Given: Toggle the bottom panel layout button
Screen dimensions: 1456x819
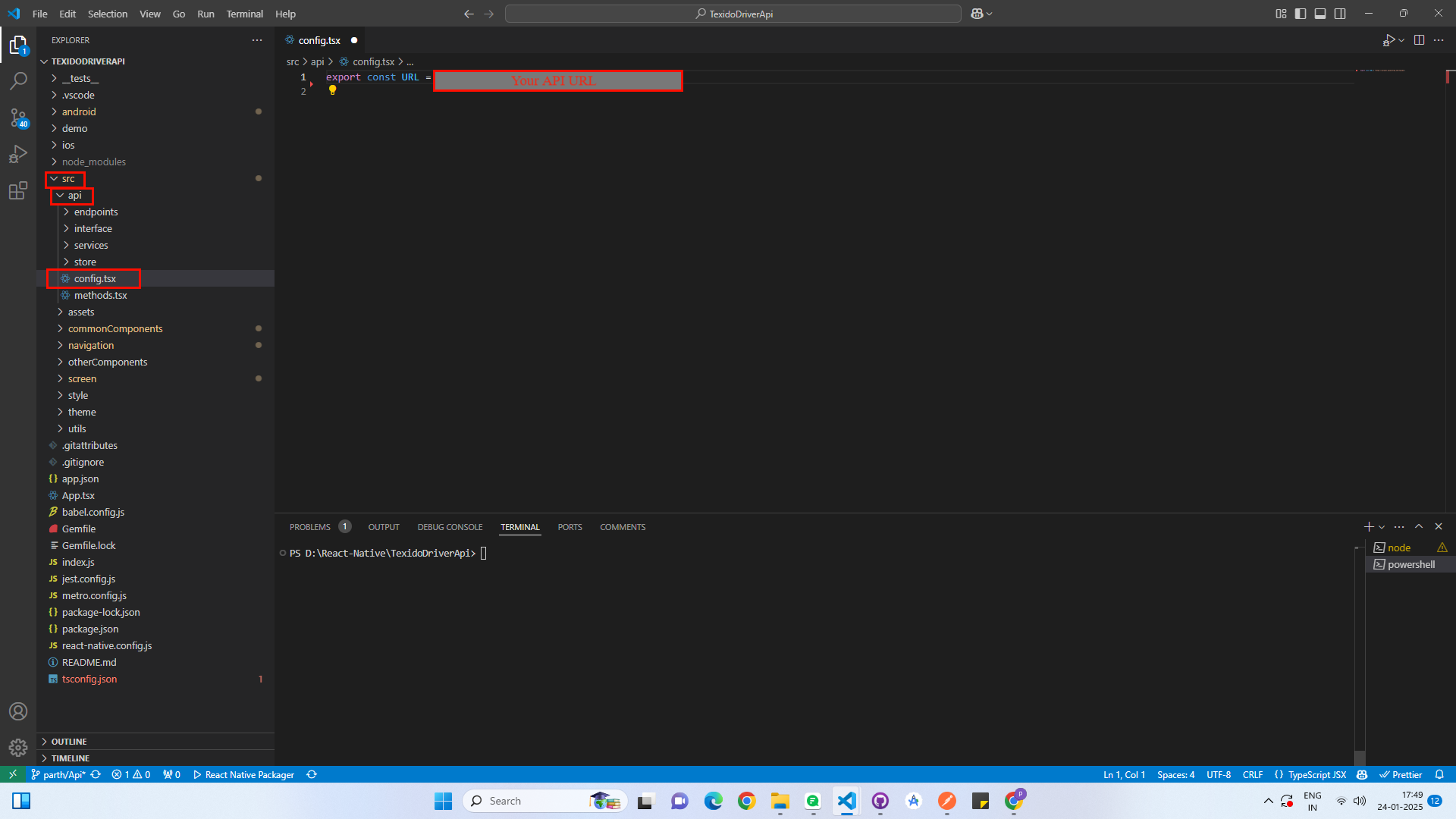Looking at the screenshot, I should [1320, 14].
